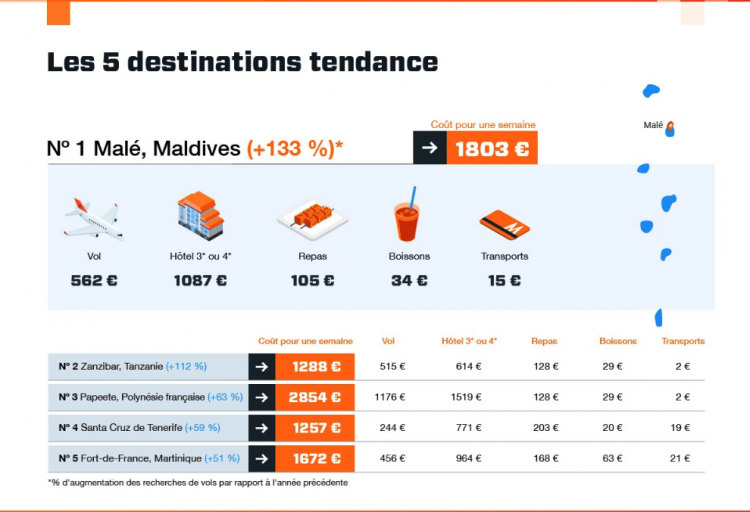Click the arrow beside 1803 € total
The image size is (750, 512).
(x=430, y=148)
